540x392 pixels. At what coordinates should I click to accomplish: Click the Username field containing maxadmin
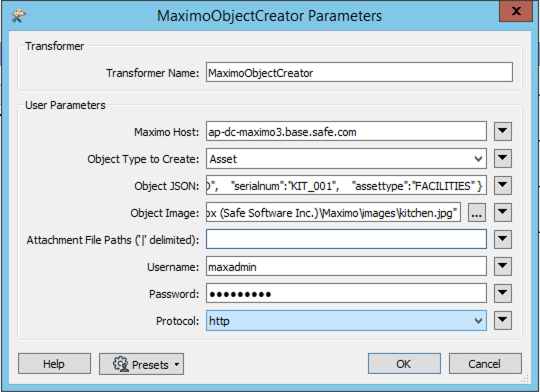pos(346,266)
